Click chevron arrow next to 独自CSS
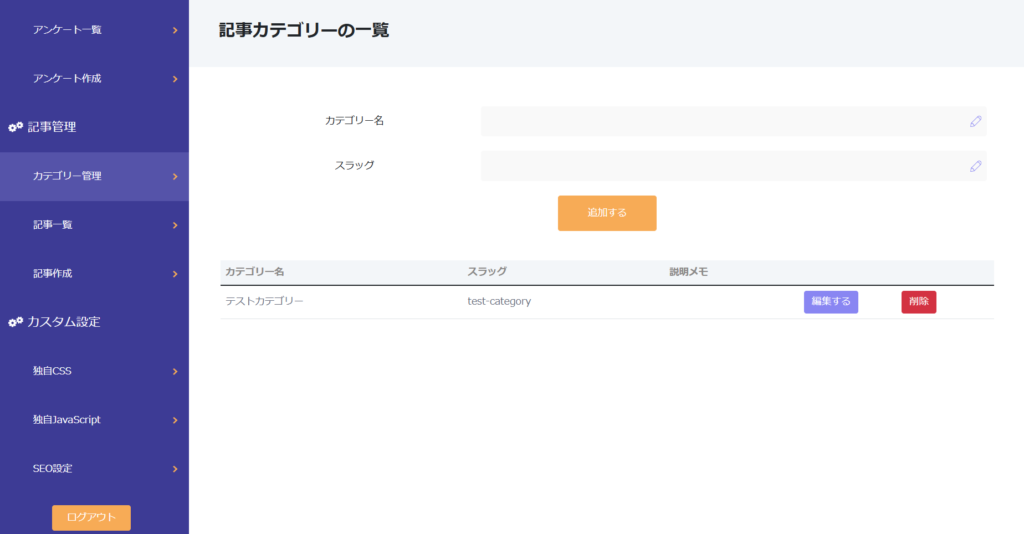Viewport: 1024px width, 534px height. (175, 371)
